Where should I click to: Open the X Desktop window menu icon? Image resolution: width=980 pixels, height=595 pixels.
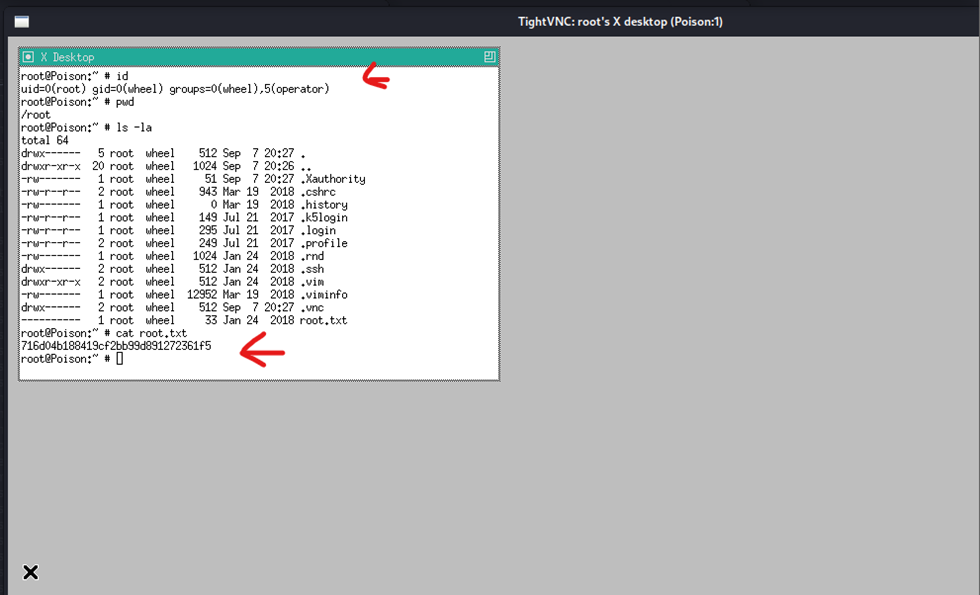pyautogui.click(x=28, y=57)
